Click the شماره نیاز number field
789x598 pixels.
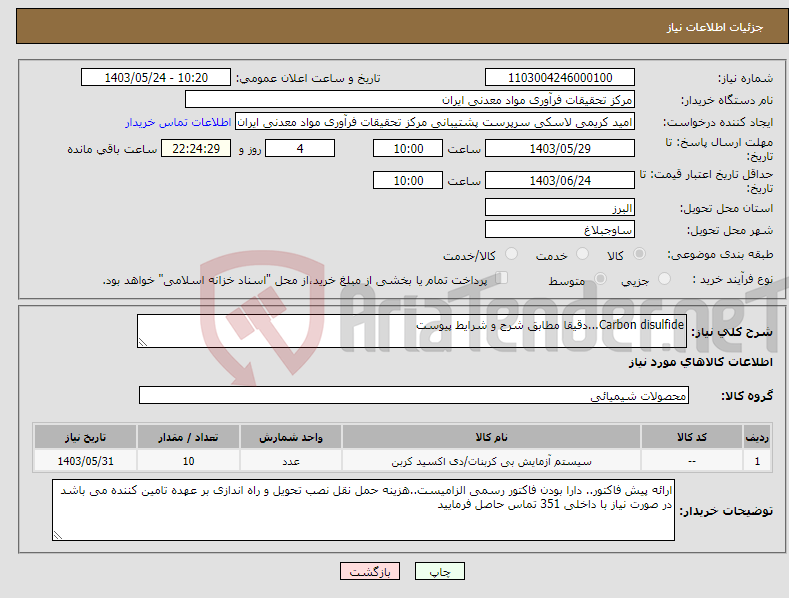tap(560, 78)
